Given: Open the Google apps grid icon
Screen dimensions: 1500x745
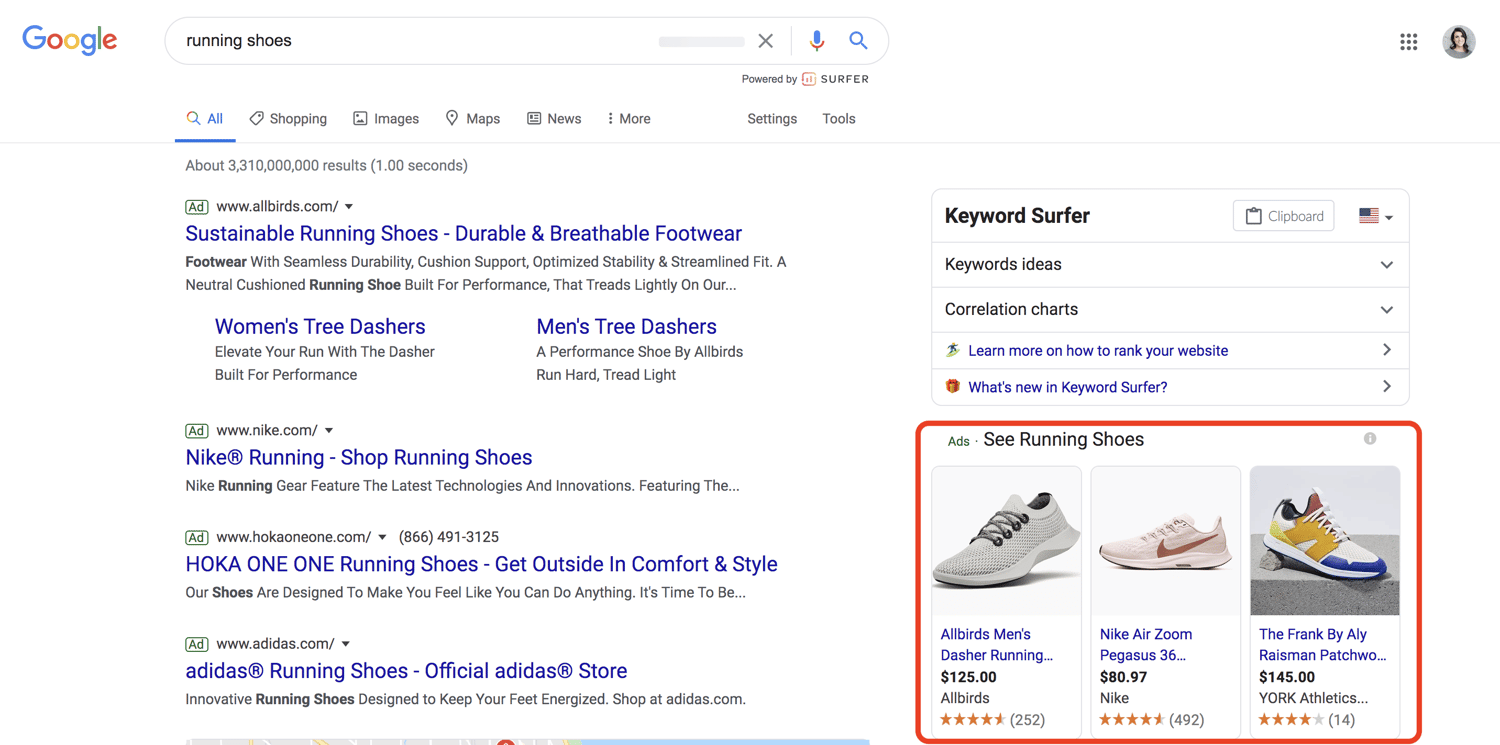Looking at the screenshot, I should tap(1409, 41).
